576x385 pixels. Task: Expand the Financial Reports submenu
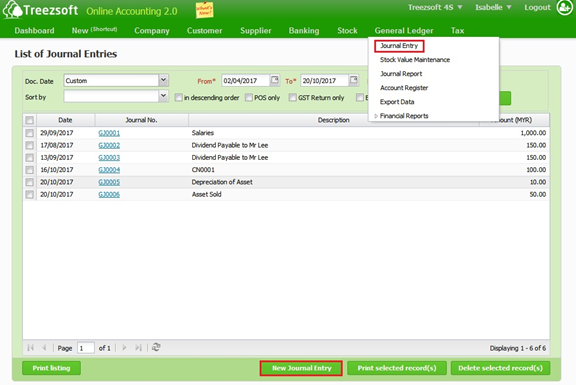coord(404,116)
